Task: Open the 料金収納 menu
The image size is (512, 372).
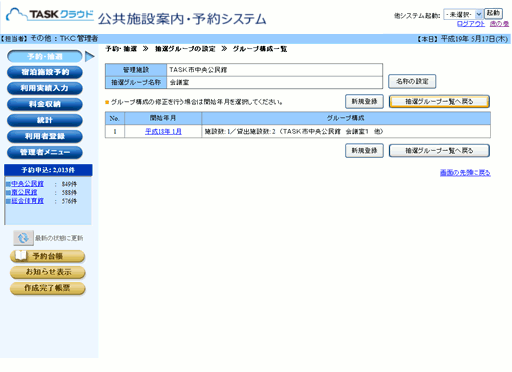Action: click(x=45, y=104)
